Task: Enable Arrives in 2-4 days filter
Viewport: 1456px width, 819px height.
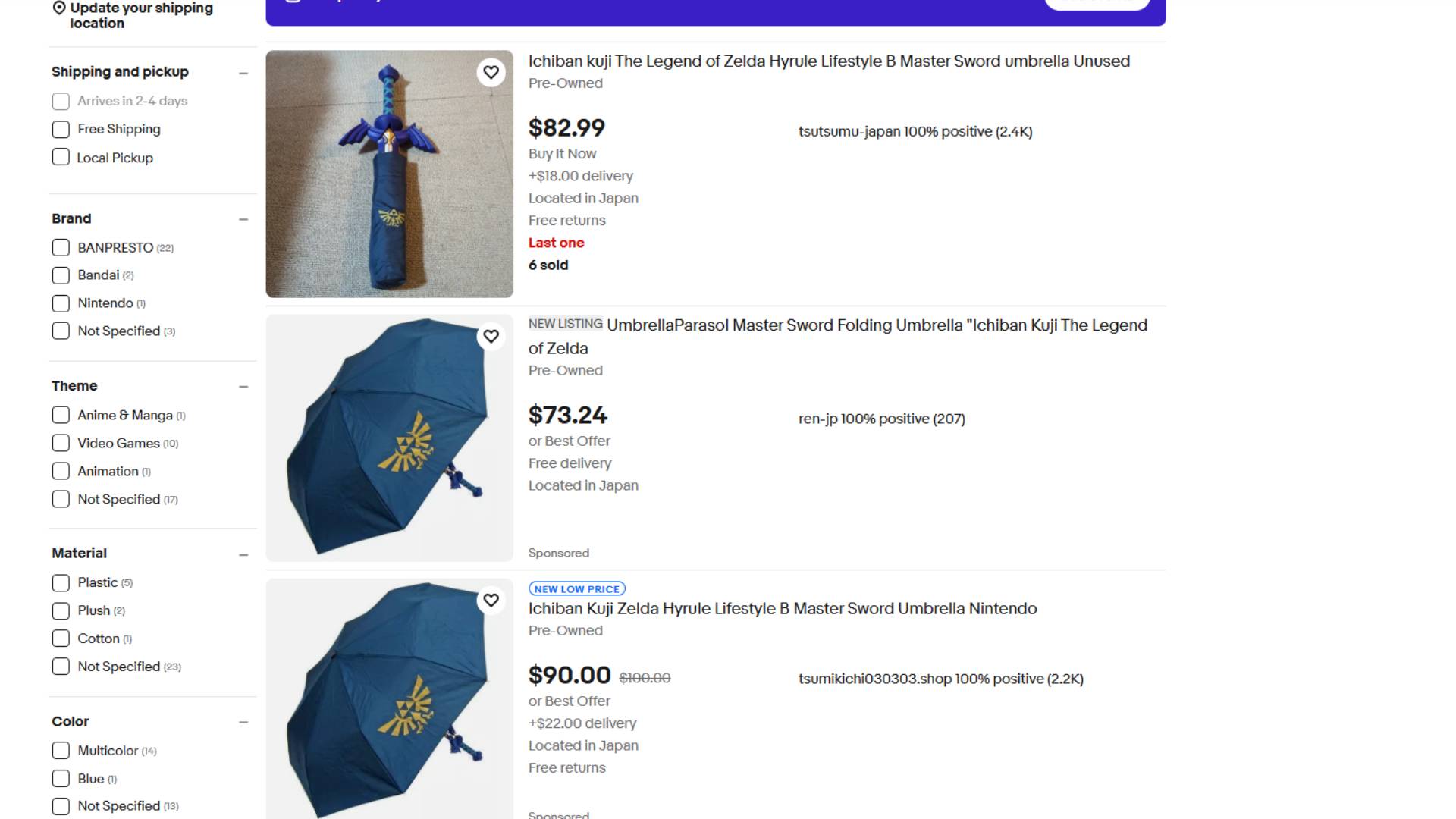Action: (61, 101)
